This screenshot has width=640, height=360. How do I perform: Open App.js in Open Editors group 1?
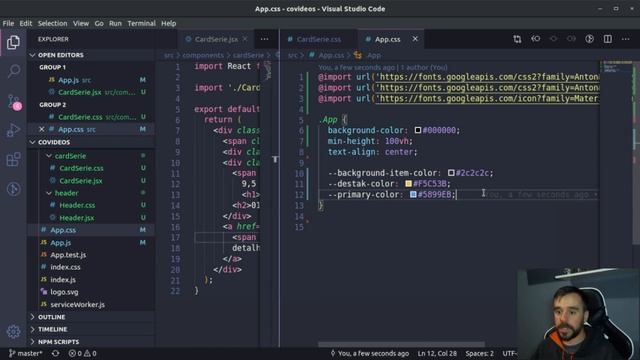pyautogui.click(x=91, y=80)
